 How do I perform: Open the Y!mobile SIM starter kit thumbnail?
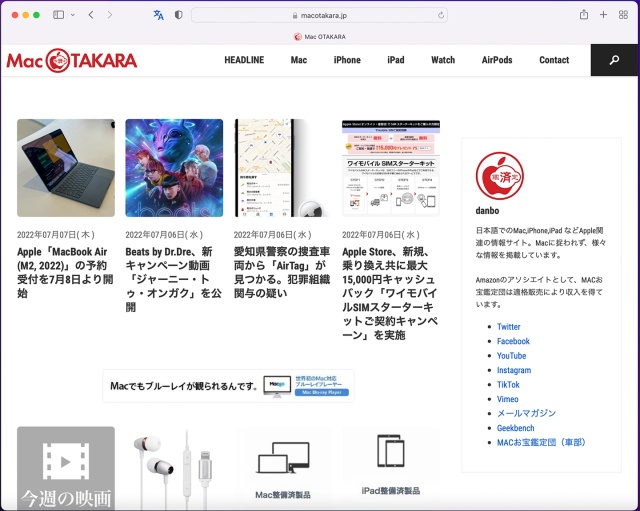(x=391, y=168)
